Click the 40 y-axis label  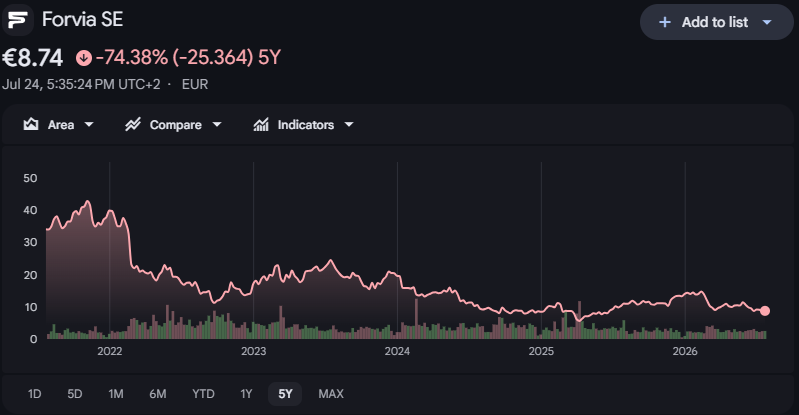coord(30,210)
